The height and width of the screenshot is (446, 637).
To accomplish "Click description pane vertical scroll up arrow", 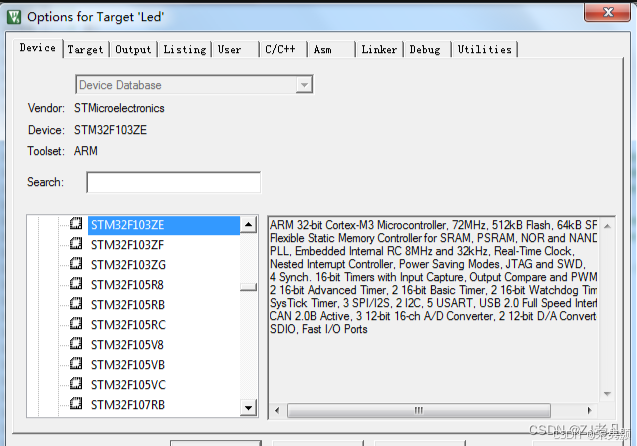I will pyautogui.click(x=607, y=226).
